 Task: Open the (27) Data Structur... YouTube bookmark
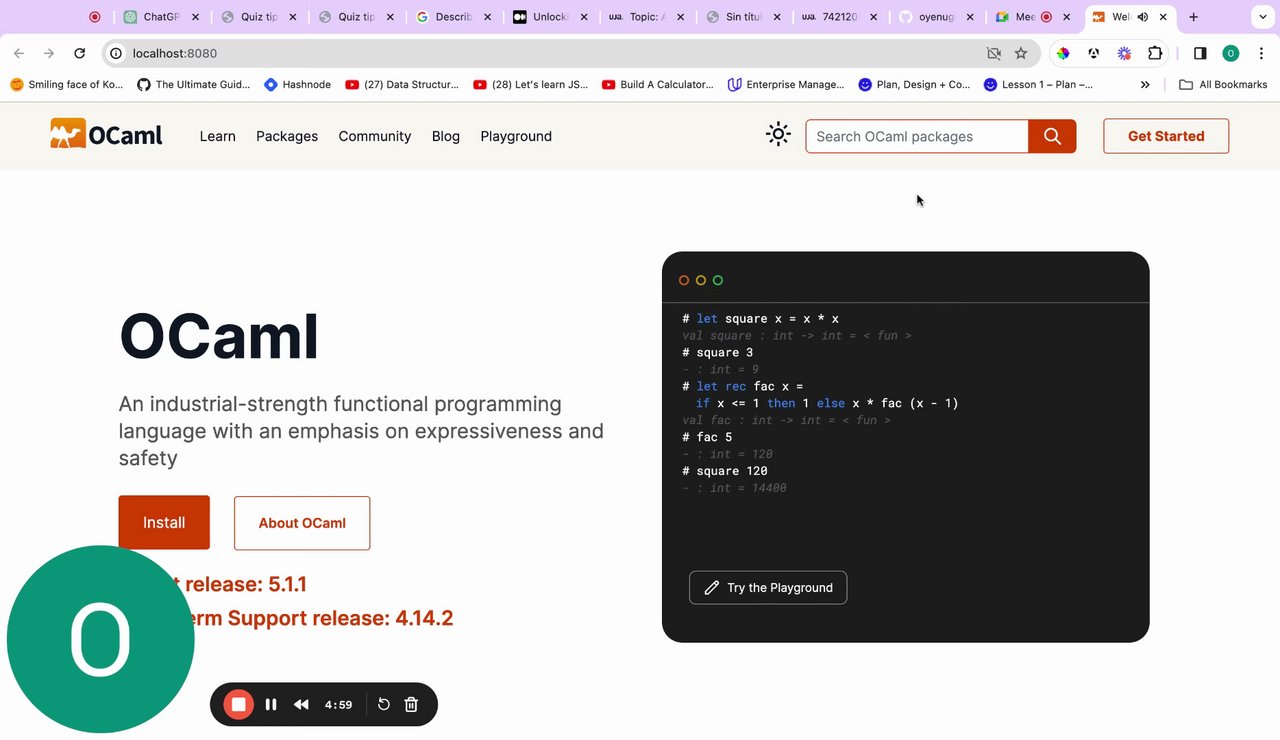click(x=402, y=85)
